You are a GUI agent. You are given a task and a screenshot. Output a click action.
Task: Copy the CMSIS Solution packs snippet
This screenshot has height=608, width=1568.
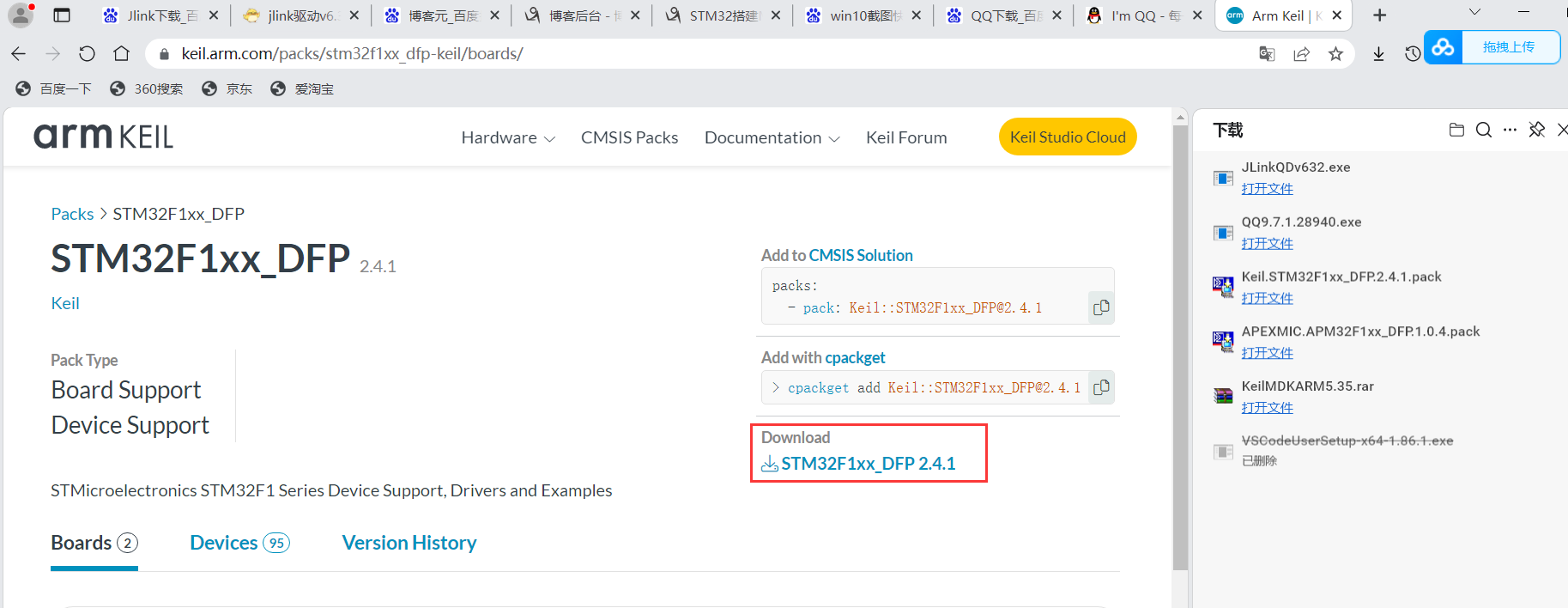(1101, 307)
